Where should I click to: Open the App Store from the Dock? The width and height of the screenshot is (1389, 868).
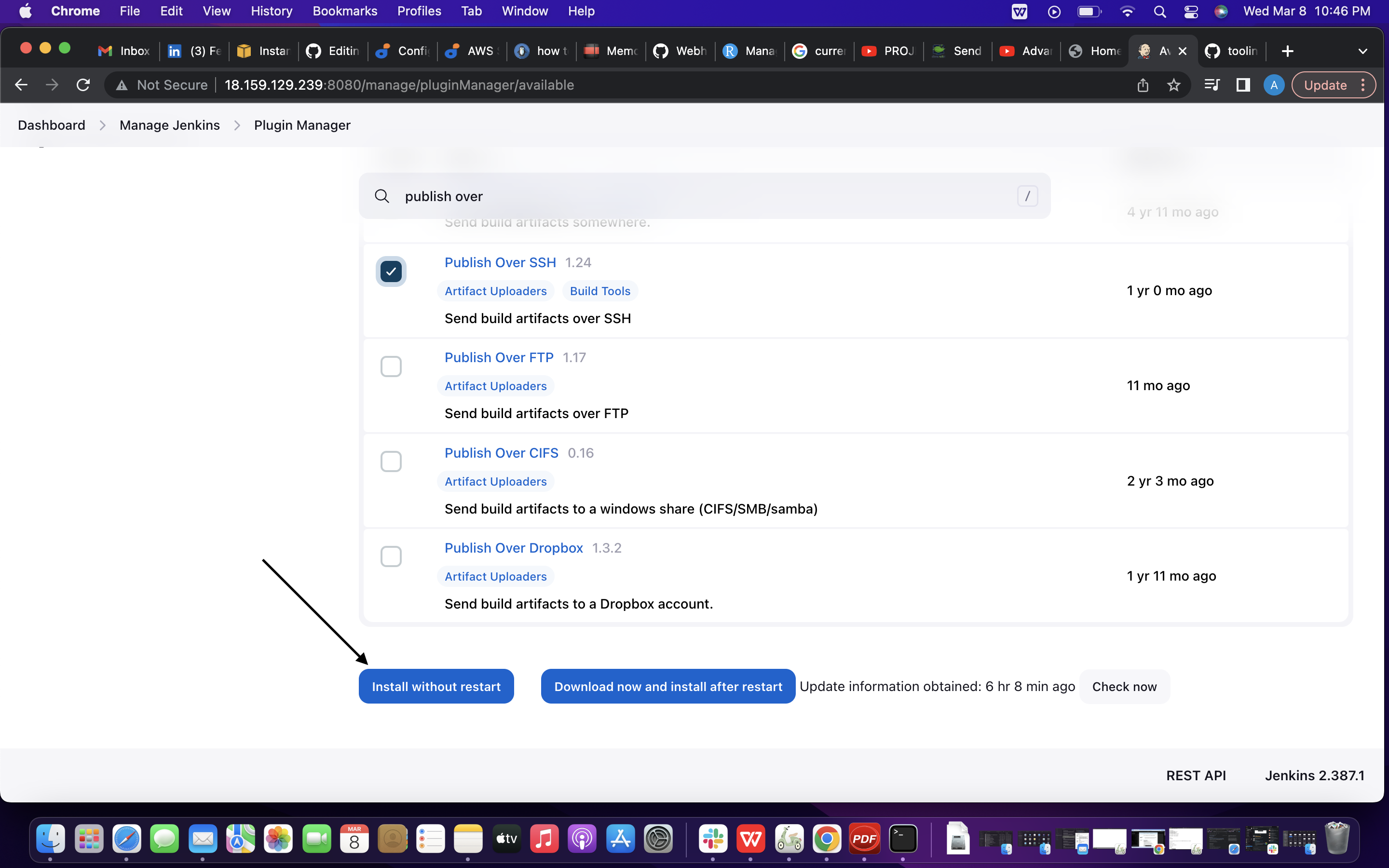(620, 839)
